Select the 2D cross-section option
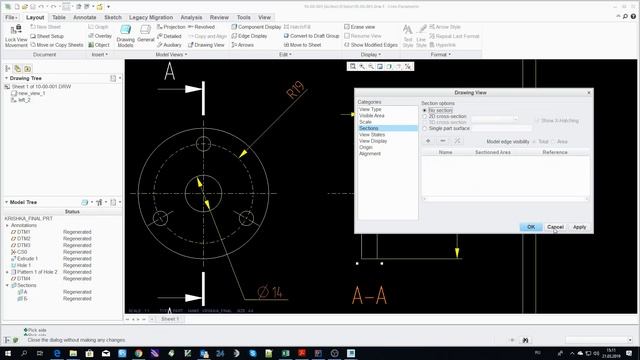Screen dimensions: 640x360 coord(424,116)
